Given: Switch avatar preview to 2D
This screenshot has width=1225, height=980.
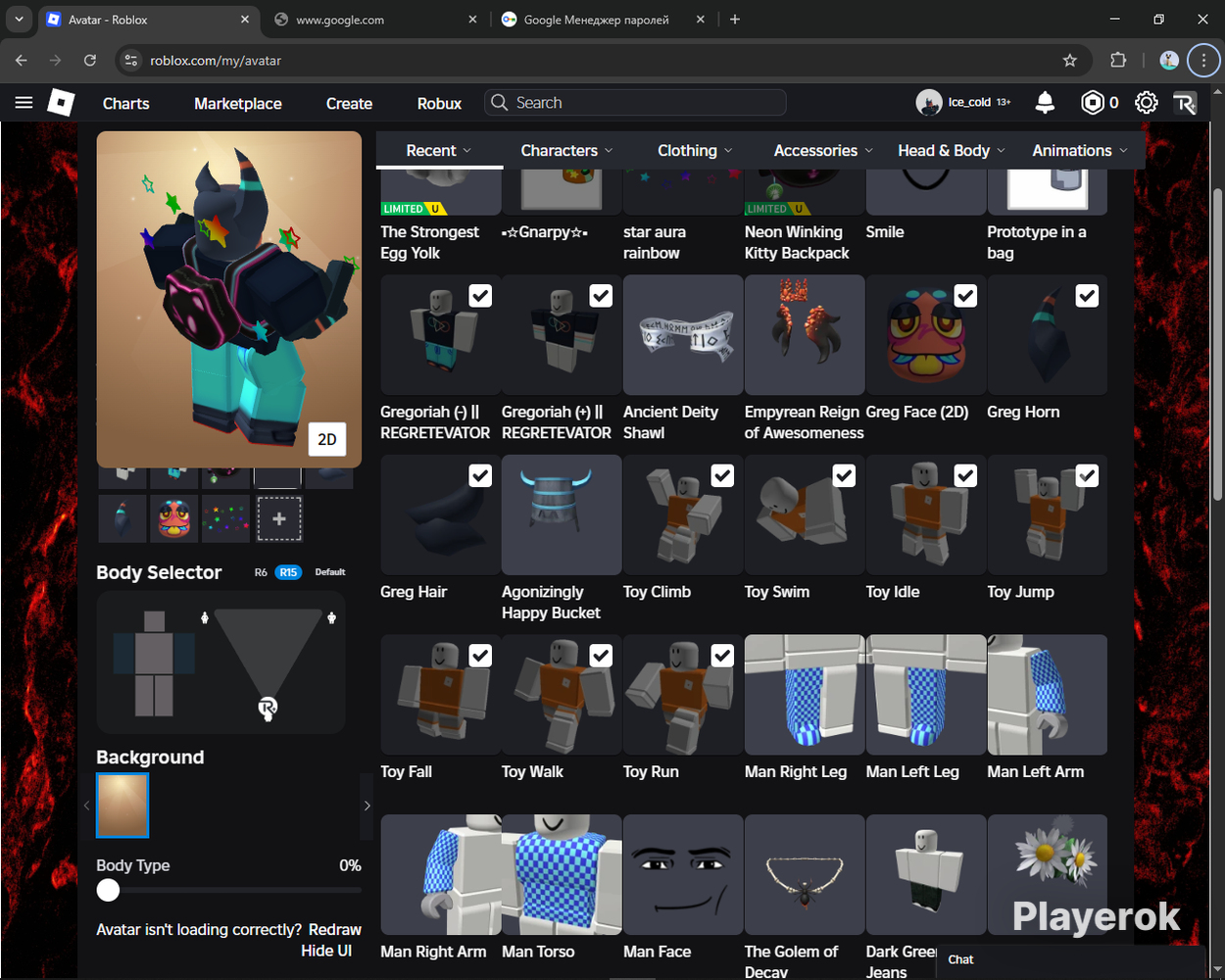Looking at the screenshot, I should tap(327, 439).
